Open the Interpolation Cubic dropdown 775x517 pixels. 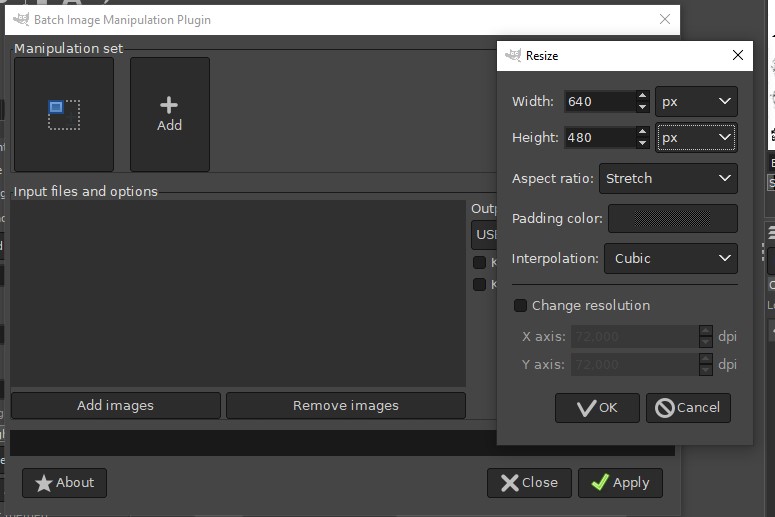tap(670, 258)
